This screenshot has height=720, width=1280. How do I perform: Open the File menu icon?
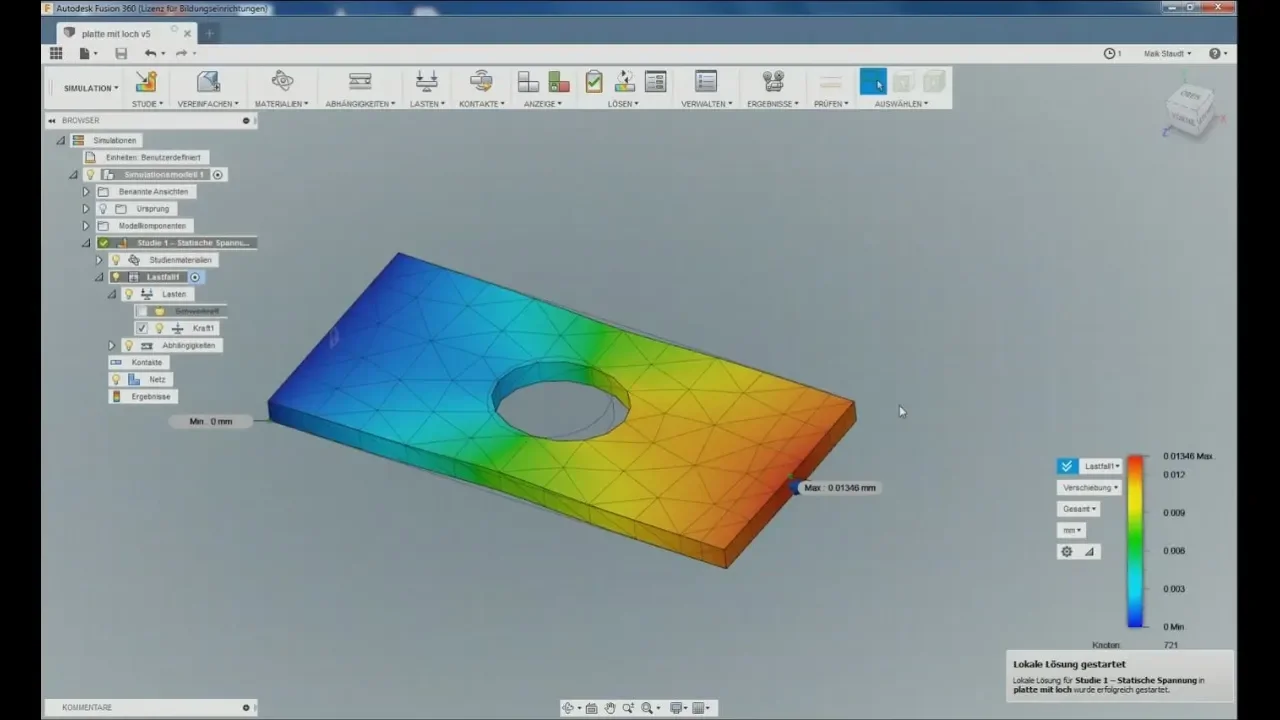click(x=87, y=53)
